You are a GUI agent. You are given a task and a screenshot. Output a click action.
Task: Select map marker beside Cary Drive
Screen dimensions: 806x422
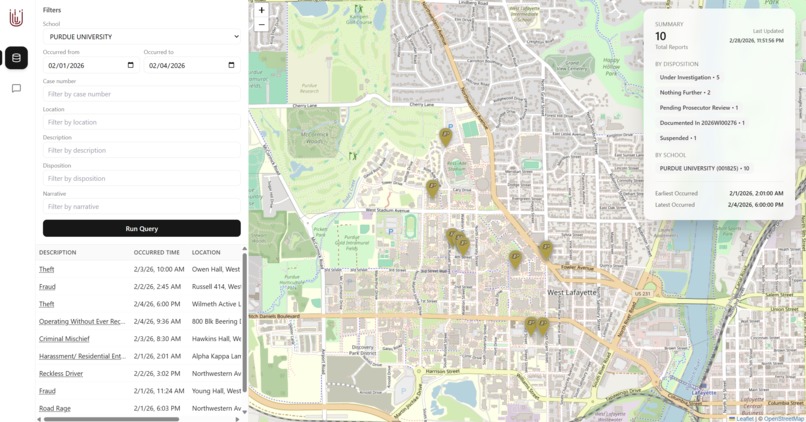[433, 189]
